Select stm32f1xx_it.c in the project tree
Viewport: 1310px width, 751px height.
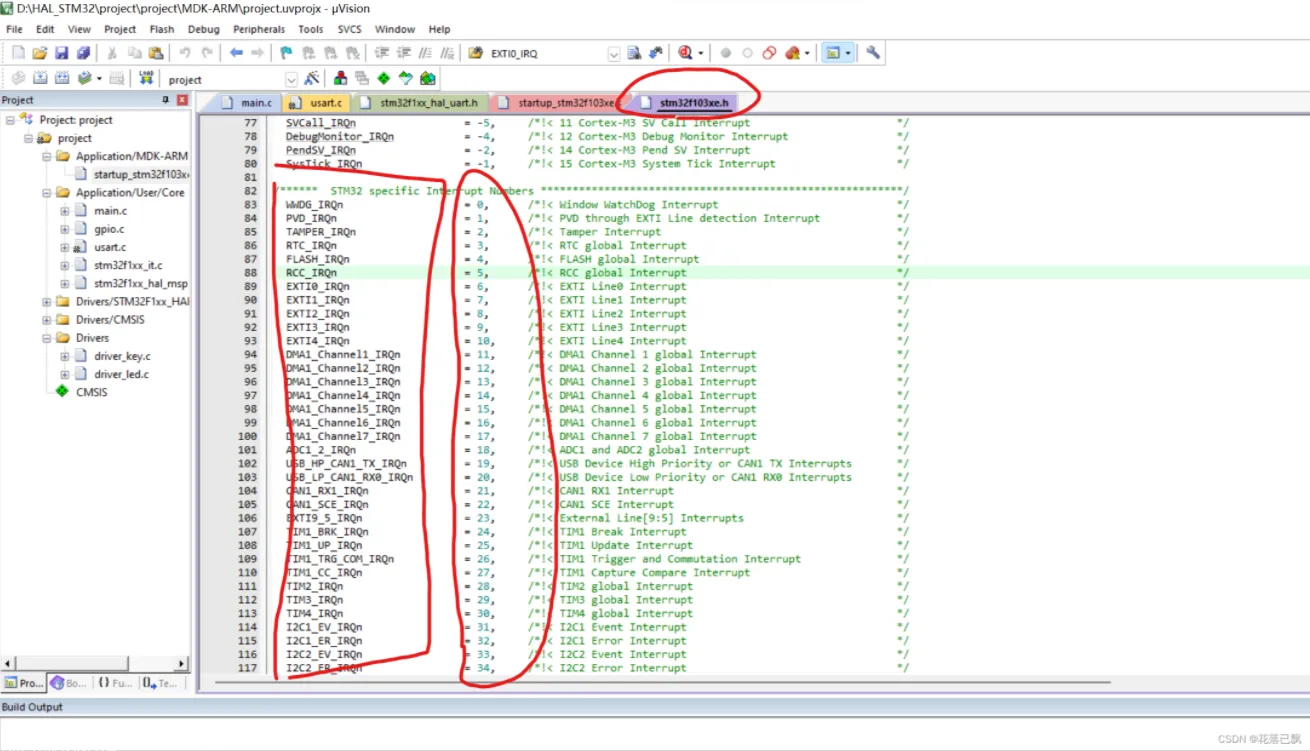128,265
